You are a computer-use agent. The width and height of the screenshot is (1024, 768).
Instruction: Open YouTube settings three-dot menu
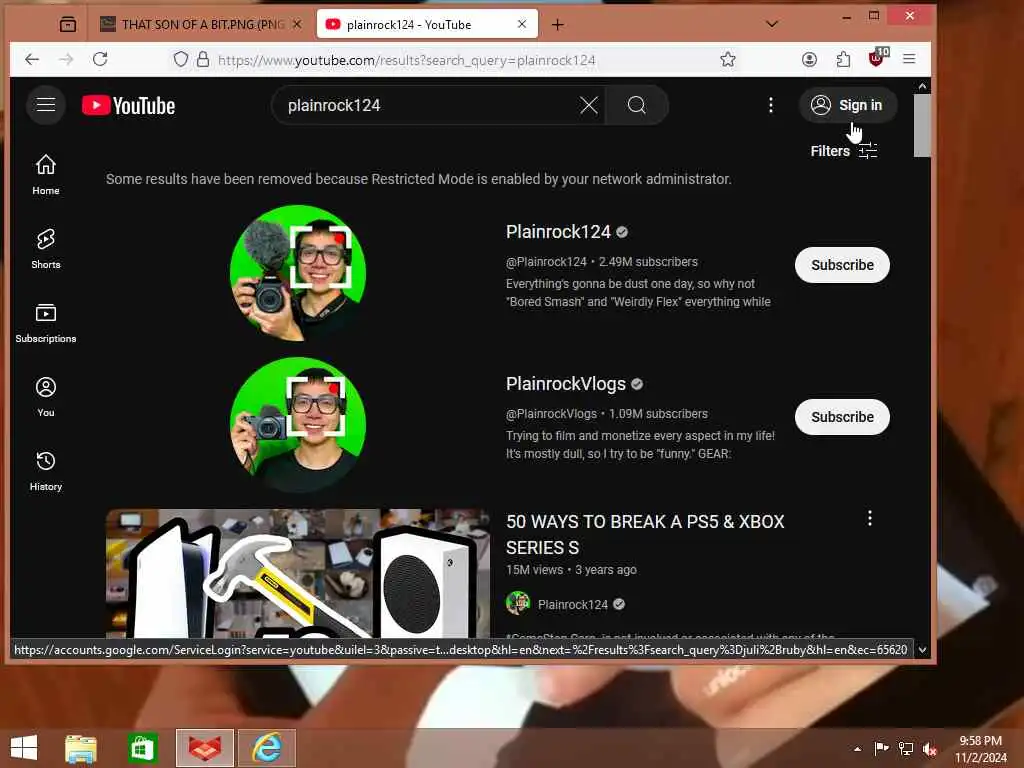coord(771,105)
